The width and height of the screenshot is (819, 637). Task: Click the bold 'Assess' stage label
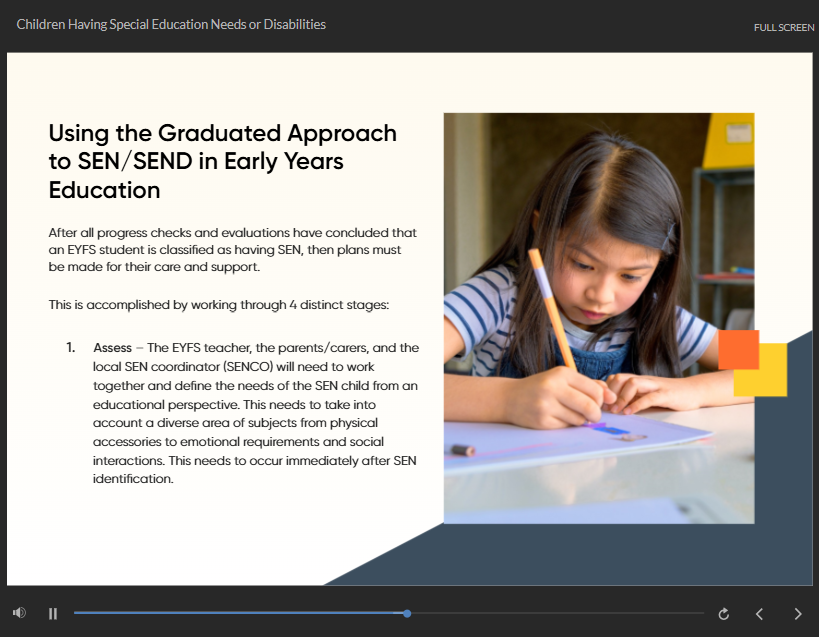coord(112,348)
